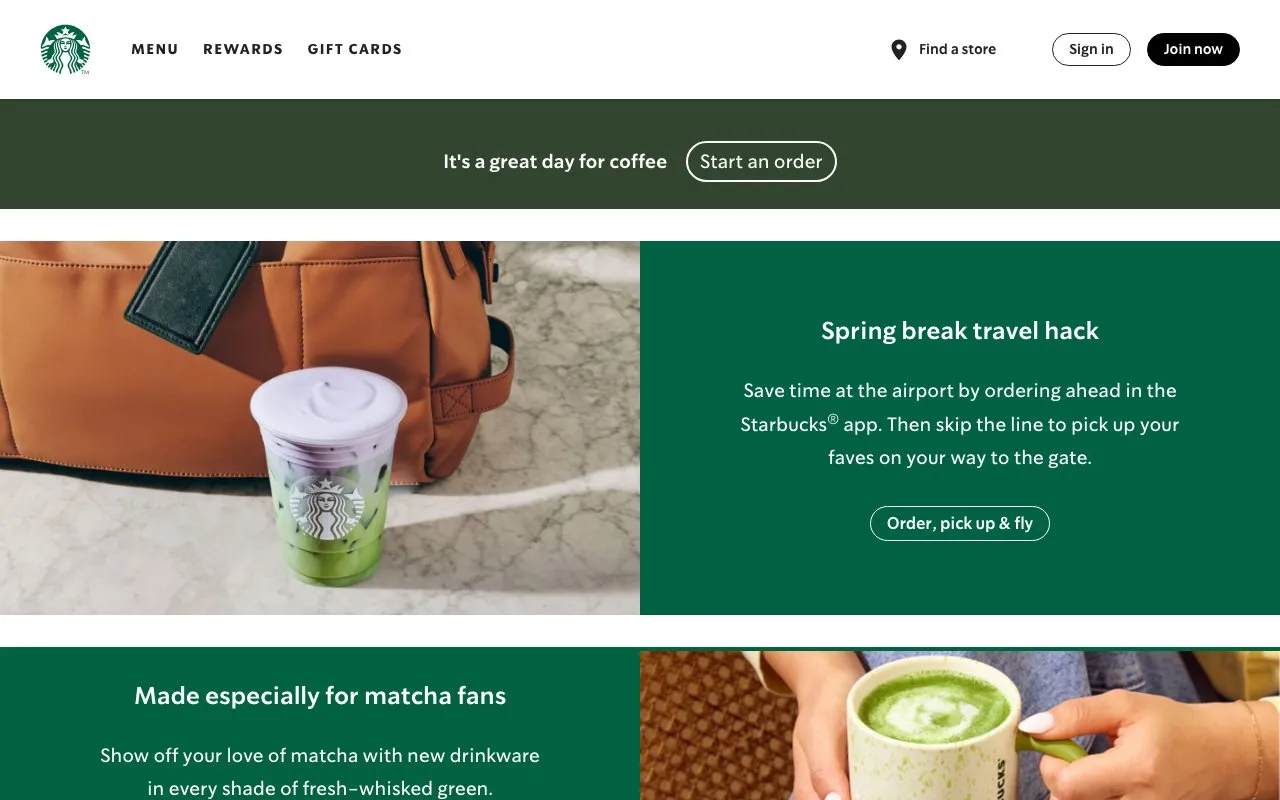Click the Sign in button
The image size is (1280, 800).
click(1091, 49)
